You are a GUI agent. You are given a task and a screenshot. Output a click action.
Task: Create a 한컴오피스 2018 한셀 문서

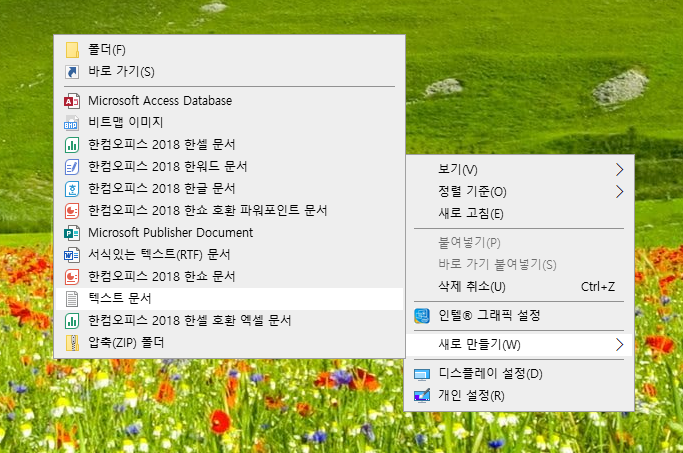pyautogui.click(x=230, y=145)
